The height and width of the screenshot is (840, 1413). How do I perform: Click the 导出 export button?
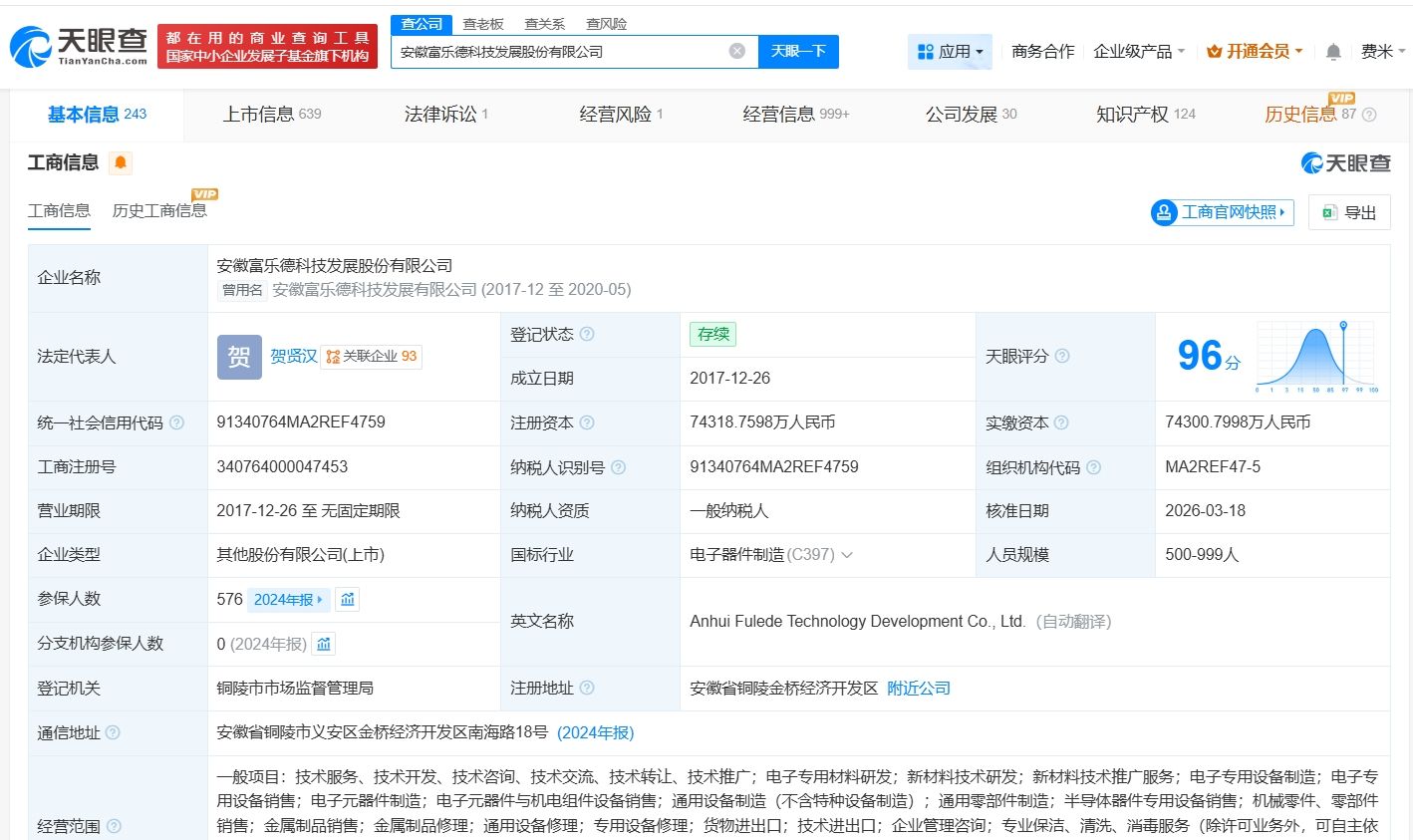[1349, 212]
